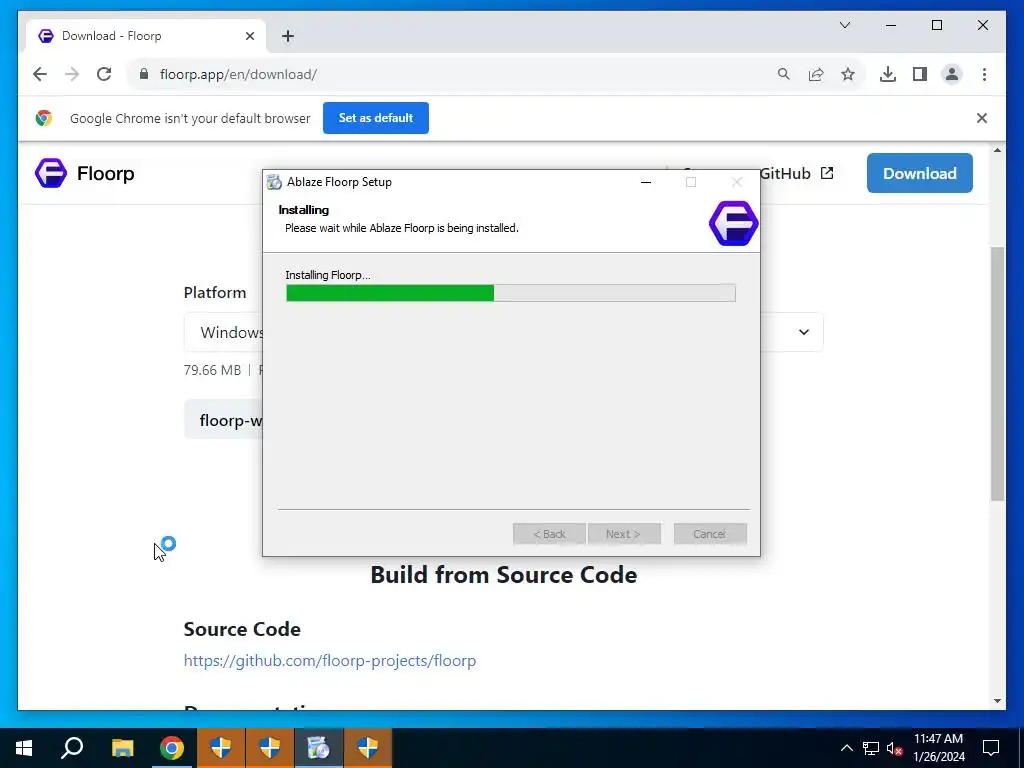Screen dimensions: 1024x768
Task: Bookmark this page with the star icon
Action: (848, 74)
